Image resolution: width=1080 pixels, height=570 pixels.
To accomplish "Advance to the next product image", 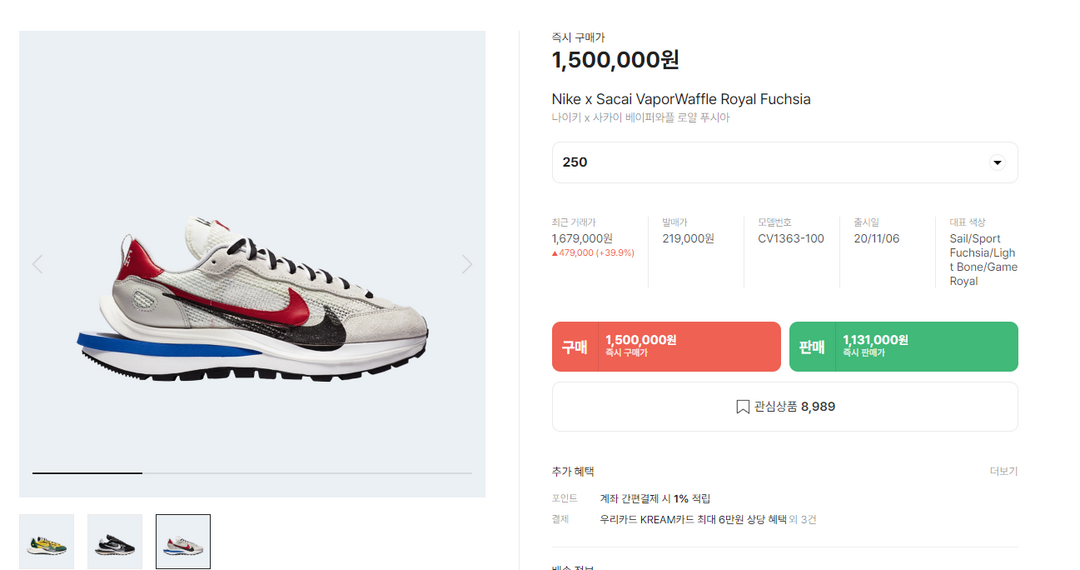I will pos(466,264).
